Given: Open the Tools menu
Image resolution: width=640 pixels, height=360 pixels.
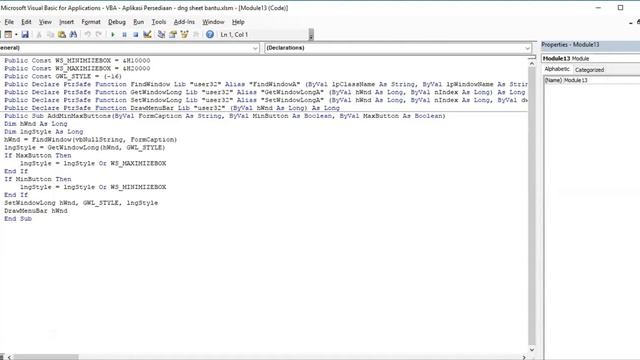Looking at the screenshot, I should pos(159,22).
